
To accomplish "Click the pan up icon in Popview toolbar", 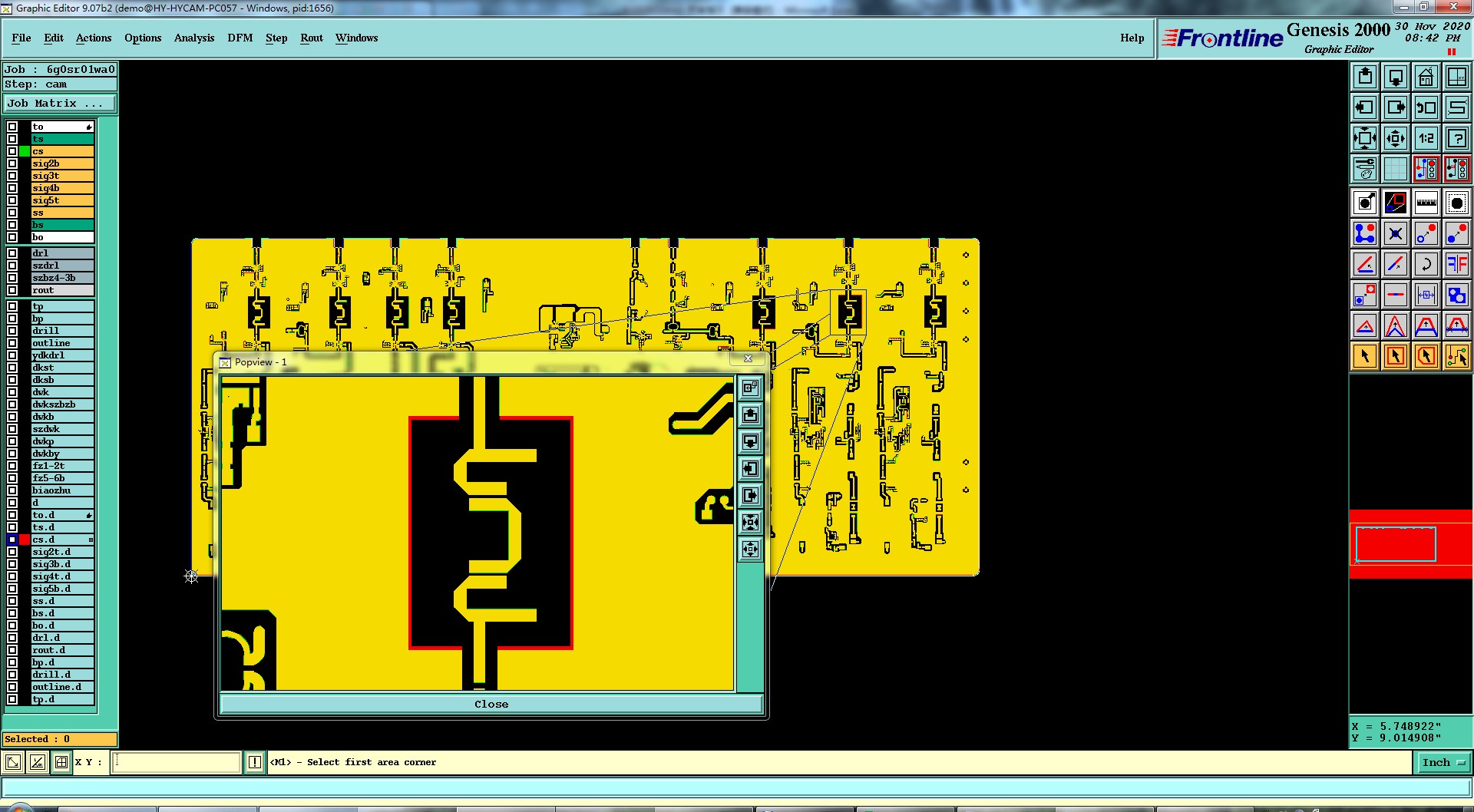I will 750,415.
